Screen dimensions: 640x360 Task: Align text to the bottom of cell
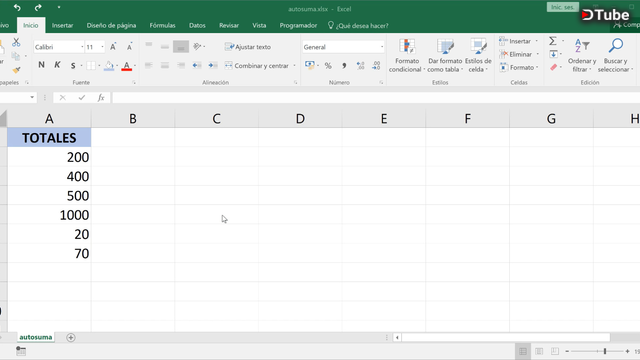click(180, 47)
